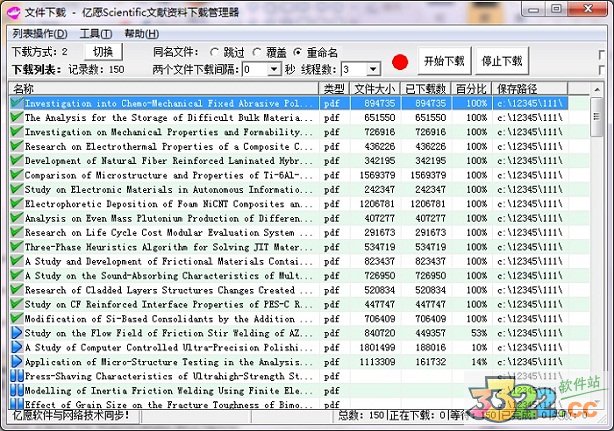
Task: Click the check icon for Investigation on Mechanical Properties row
Action: pyautogui.click(x=17, y=132)
